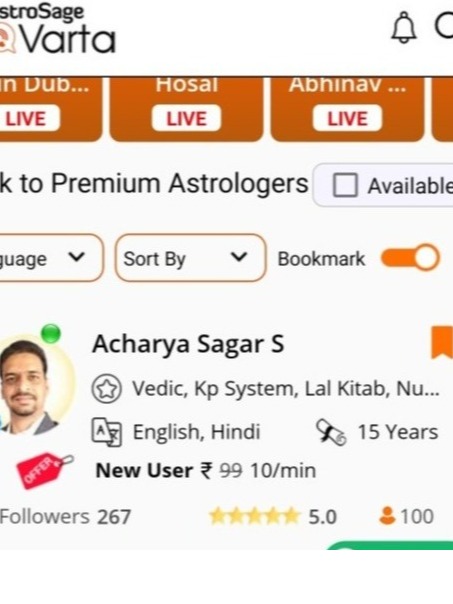Viewport: 453px width, 604px height.
Task: Open the notifications bell icon
Action: 404,28
